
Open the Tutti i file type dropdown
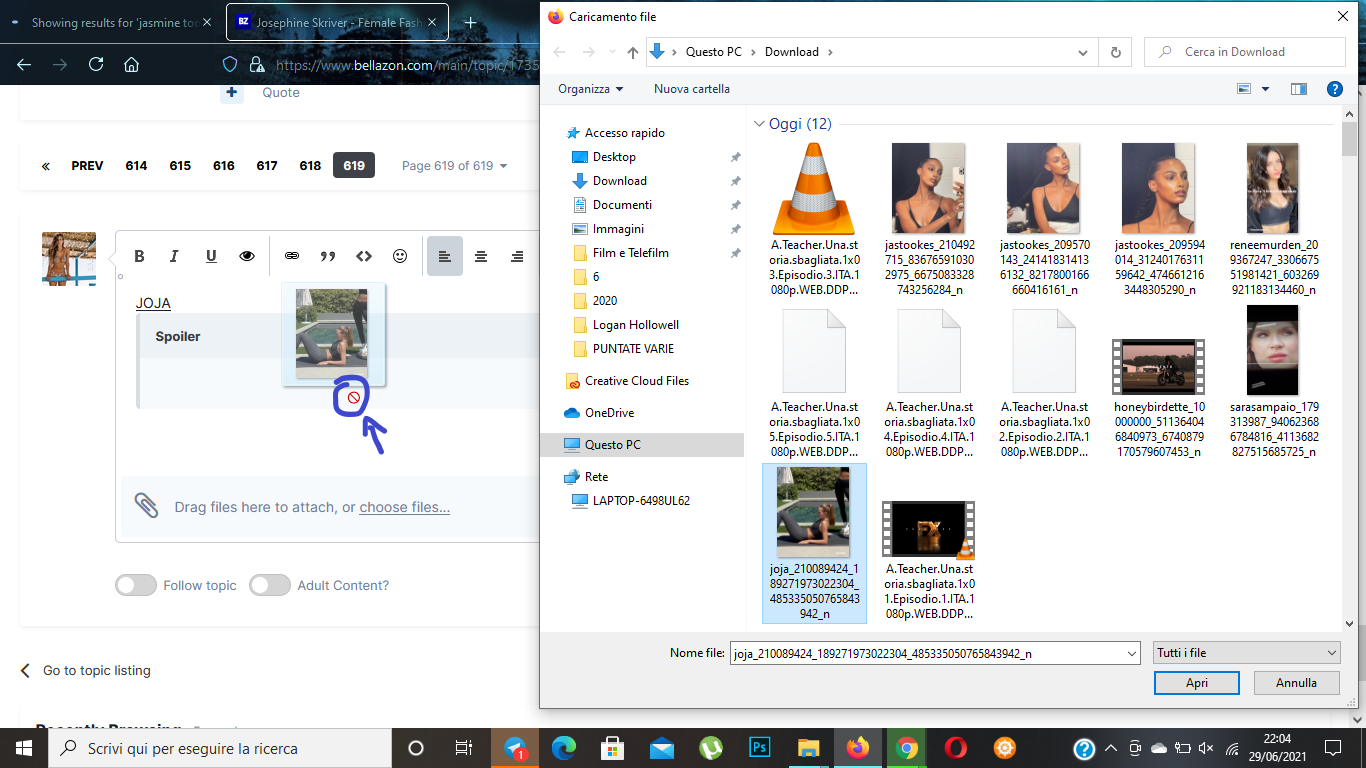click(x=1246, y=653)
